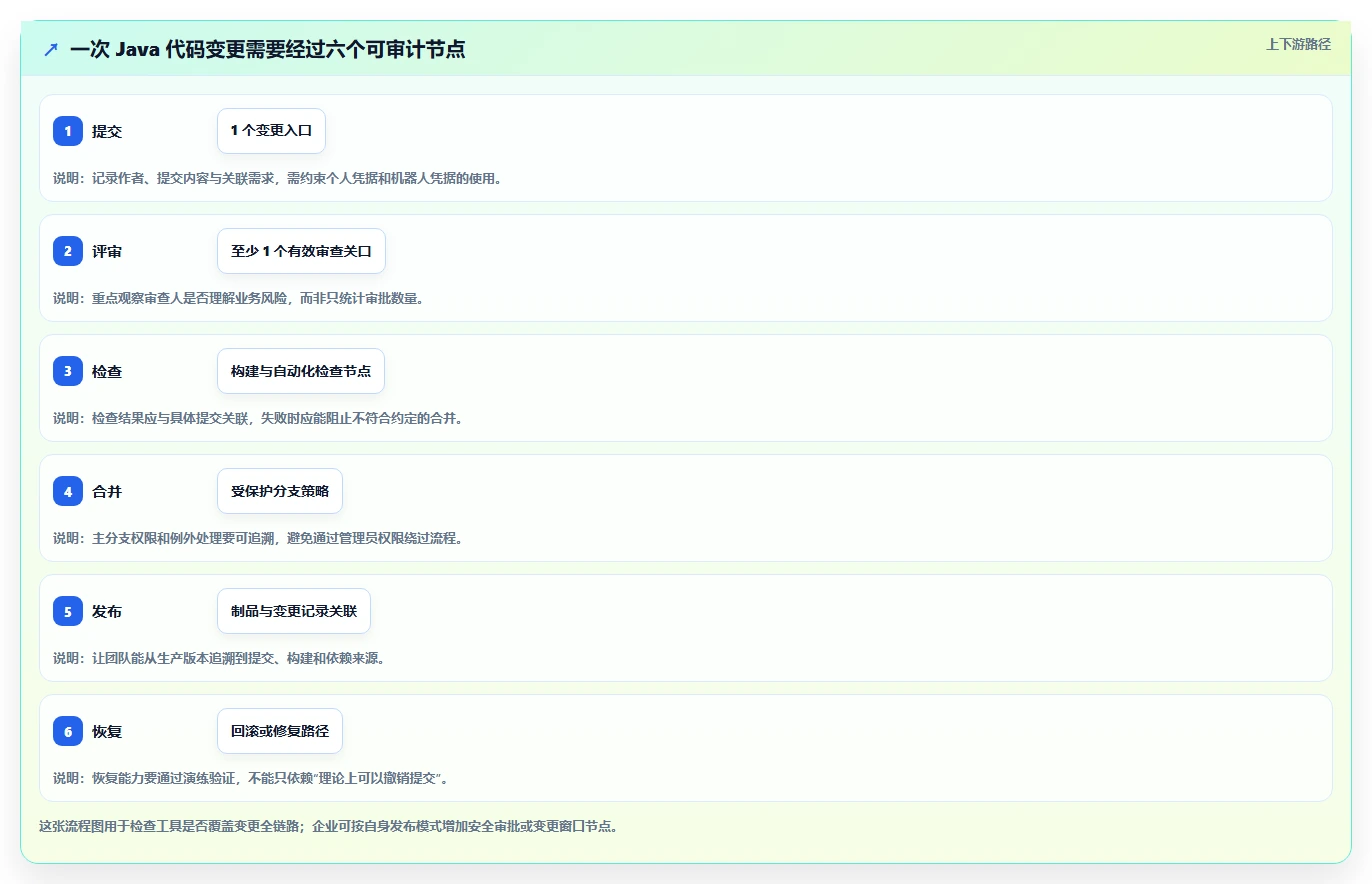
Task: Select the 回滚或修复路径 chip
Action: (280, 731)
